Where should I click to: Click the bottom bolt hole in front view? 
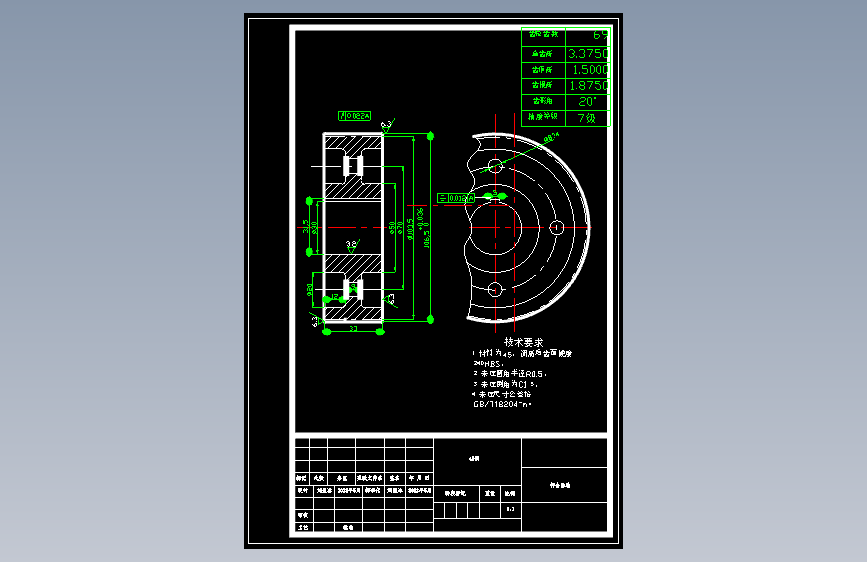pyautogui.click(x=495, y=289)
